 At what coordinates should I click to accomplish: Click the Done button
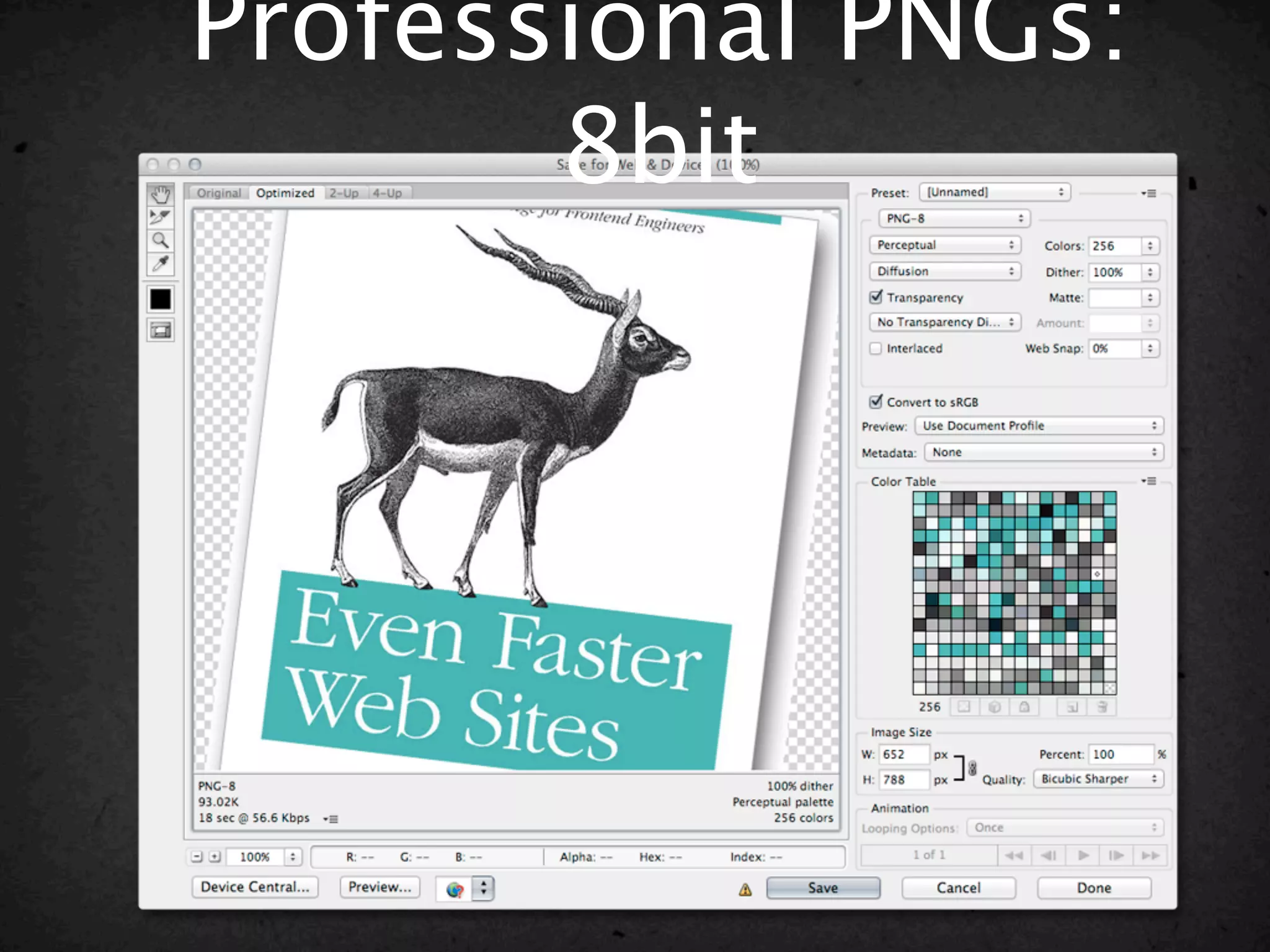click(1095, 888)
